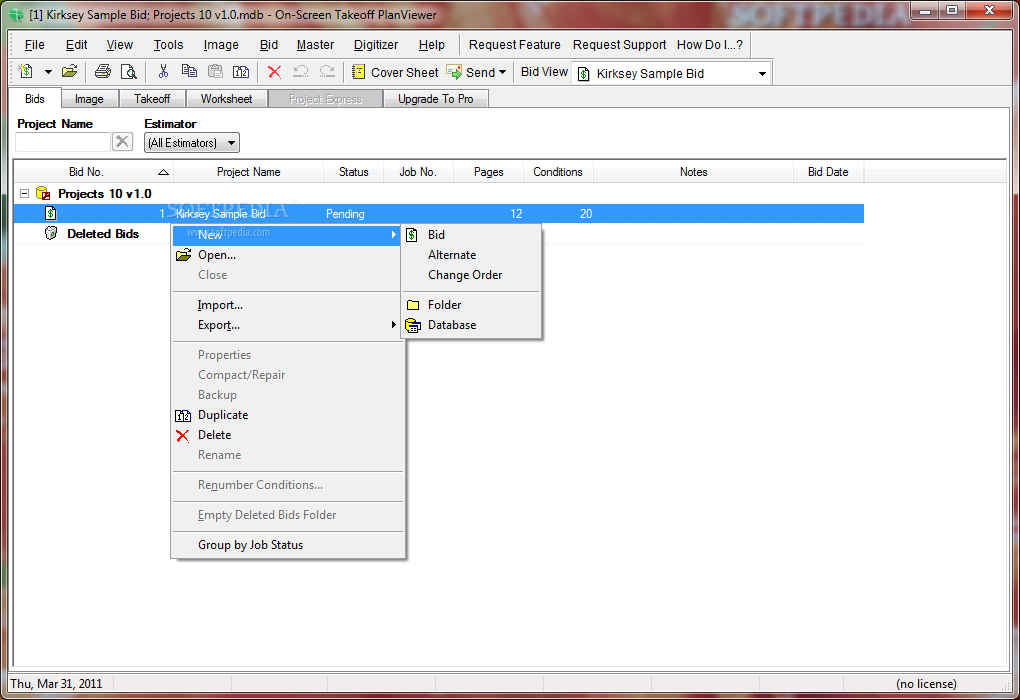Open the View menu

click(120, 45)
